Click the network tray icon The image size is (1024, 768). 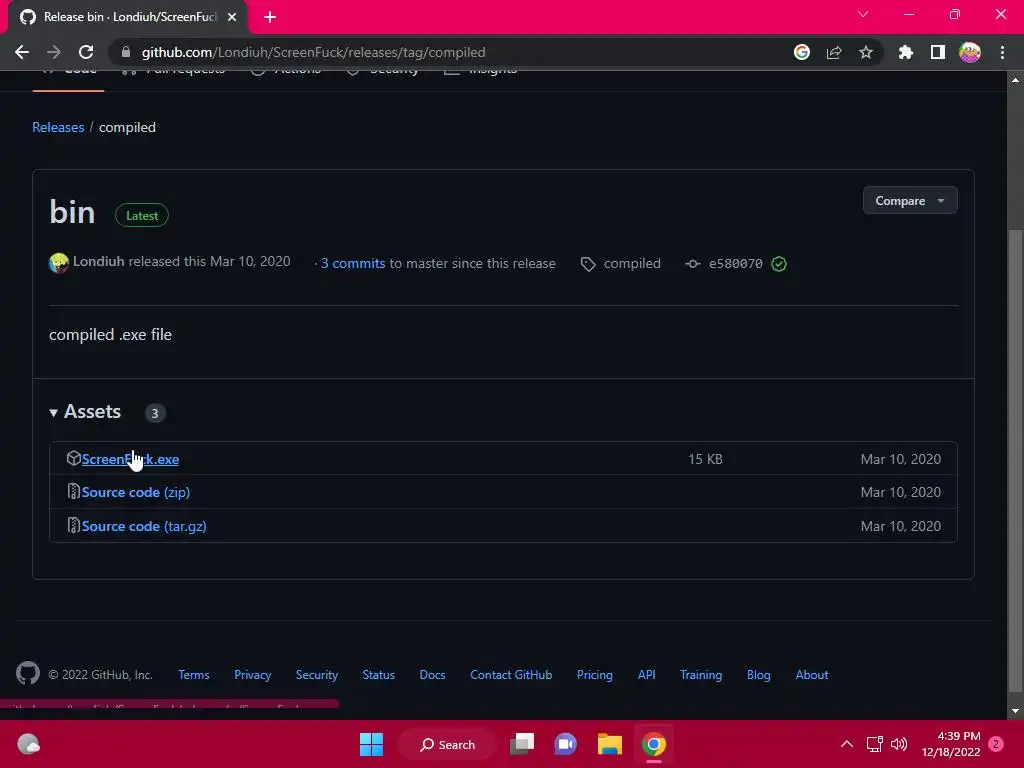[x=874, y=744]
